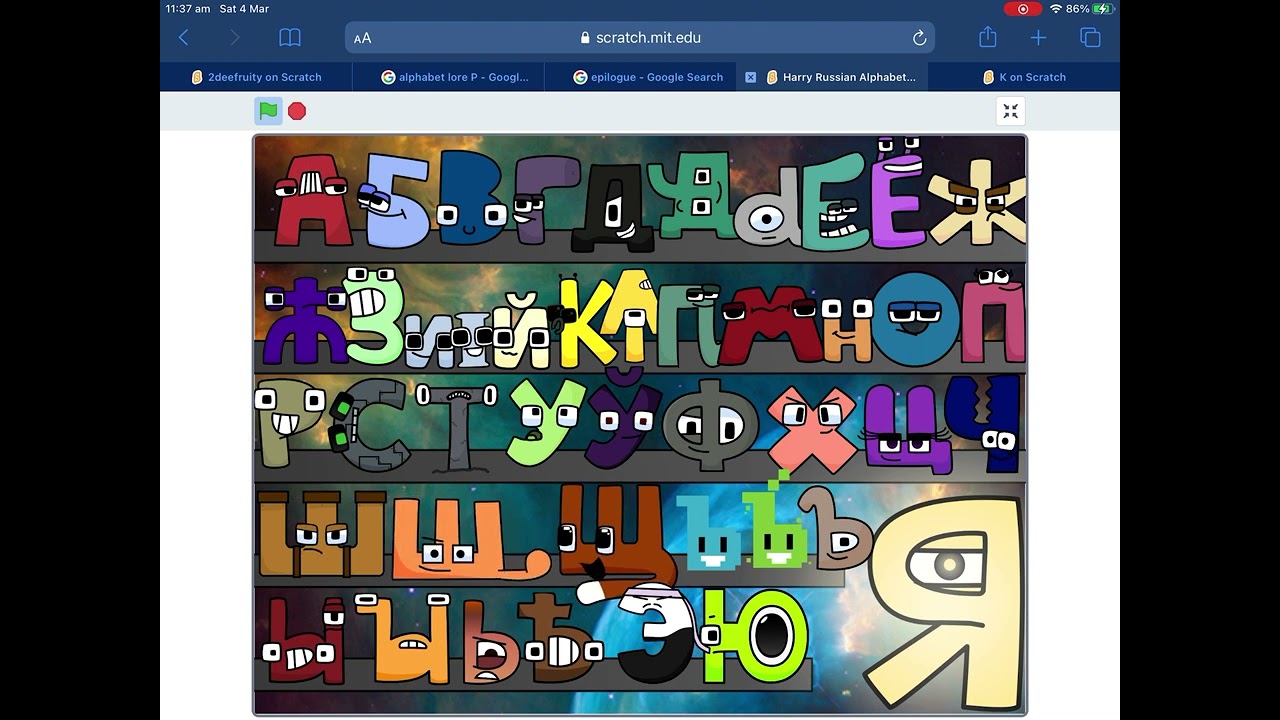
Task: Reload the page with the refresh icon
Action: [x=919, y=38]
